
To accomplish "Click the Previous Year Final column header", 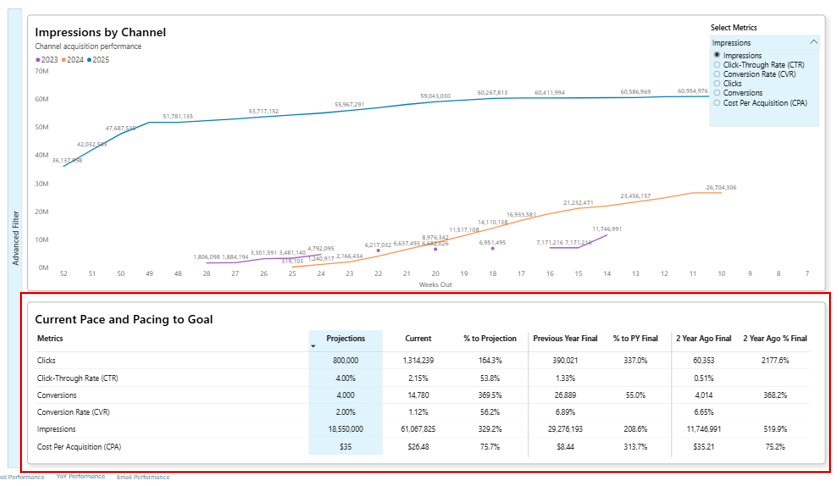I will [565, 338].
